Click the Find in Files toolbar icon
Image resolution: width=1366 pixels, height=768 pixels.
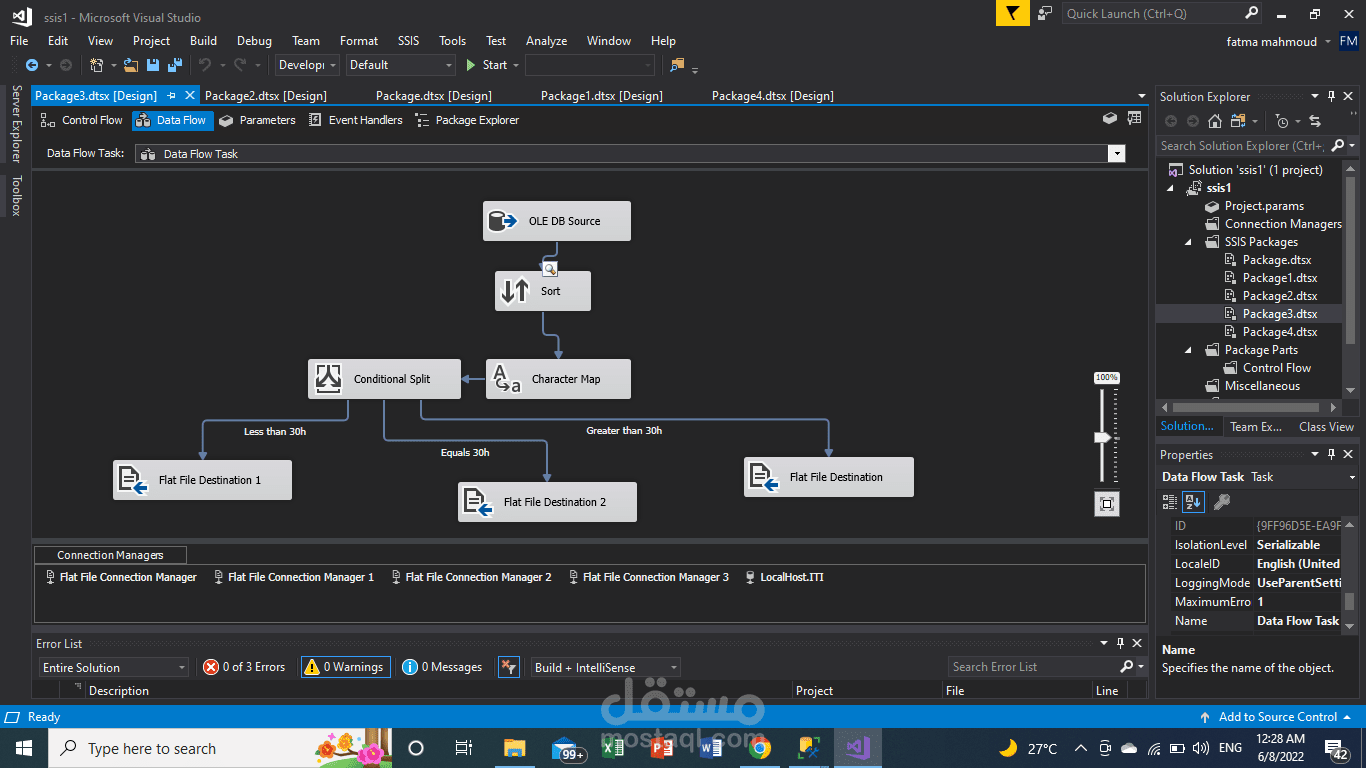678,65
